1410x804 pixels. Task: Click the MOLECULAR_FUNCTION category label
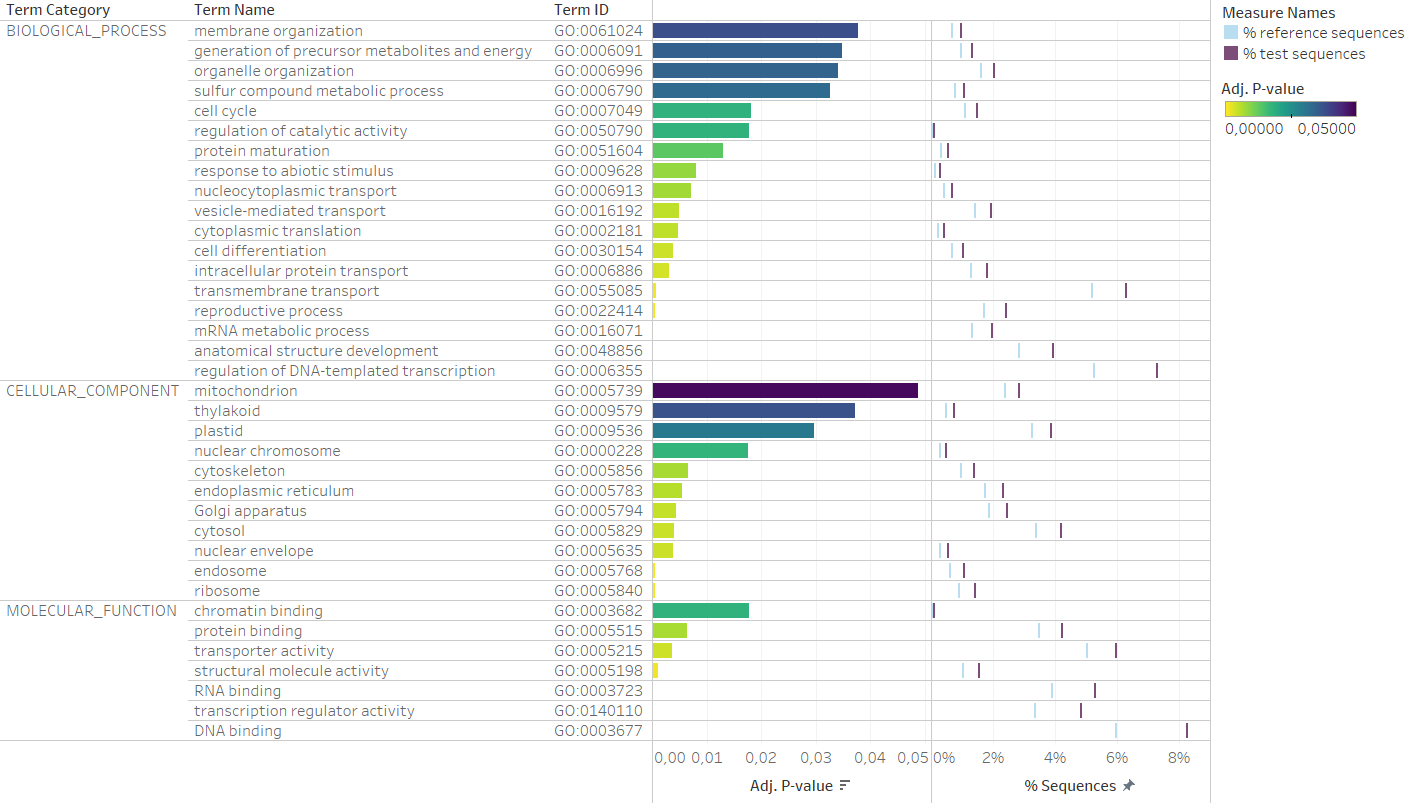click(91, 611)
